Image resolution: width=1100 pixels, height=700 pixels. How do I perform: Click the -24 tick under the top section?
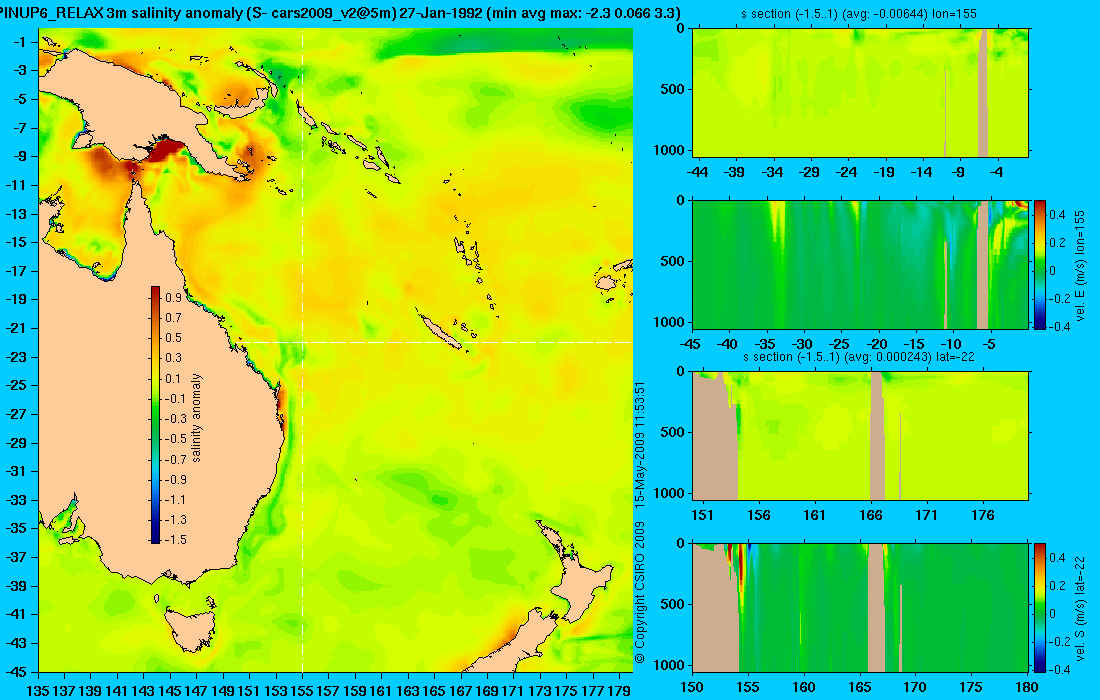click(x=847, y=172)
